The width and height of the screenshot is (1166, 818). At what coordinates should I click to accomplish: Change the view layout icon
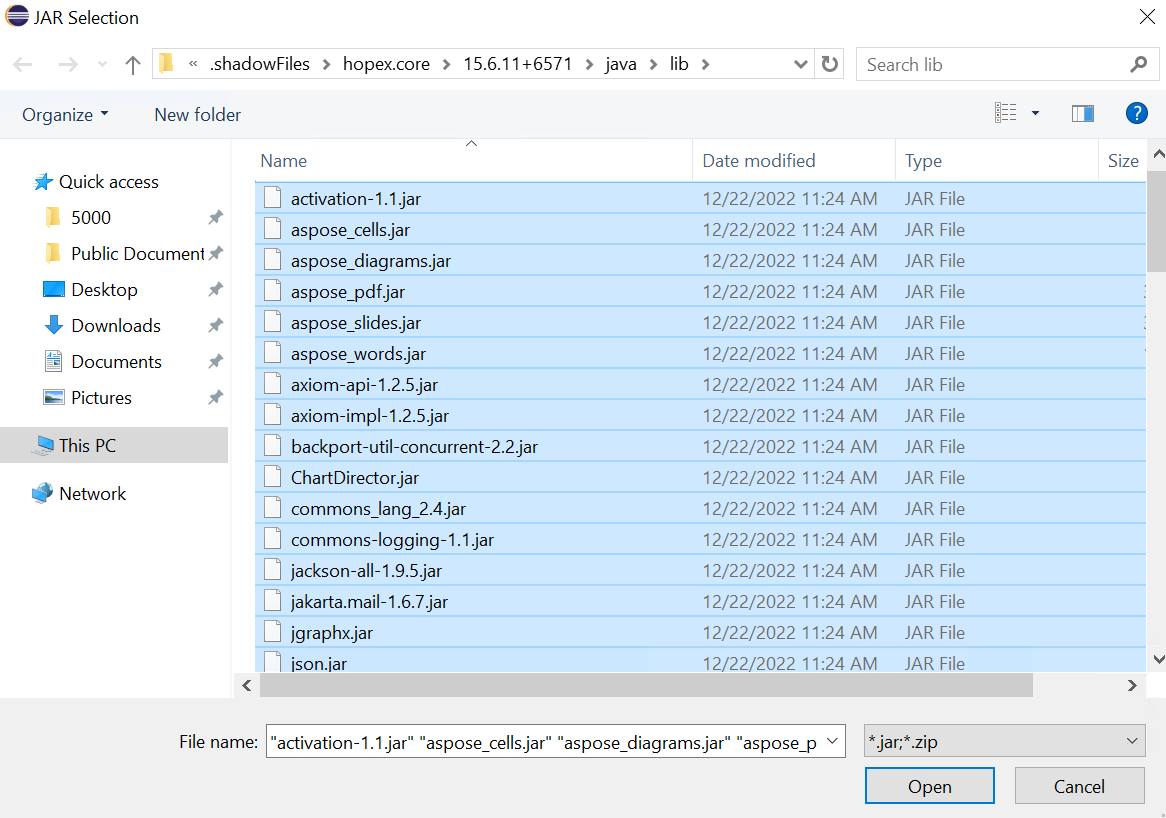pyautogui.click(x=1005, y=113)
